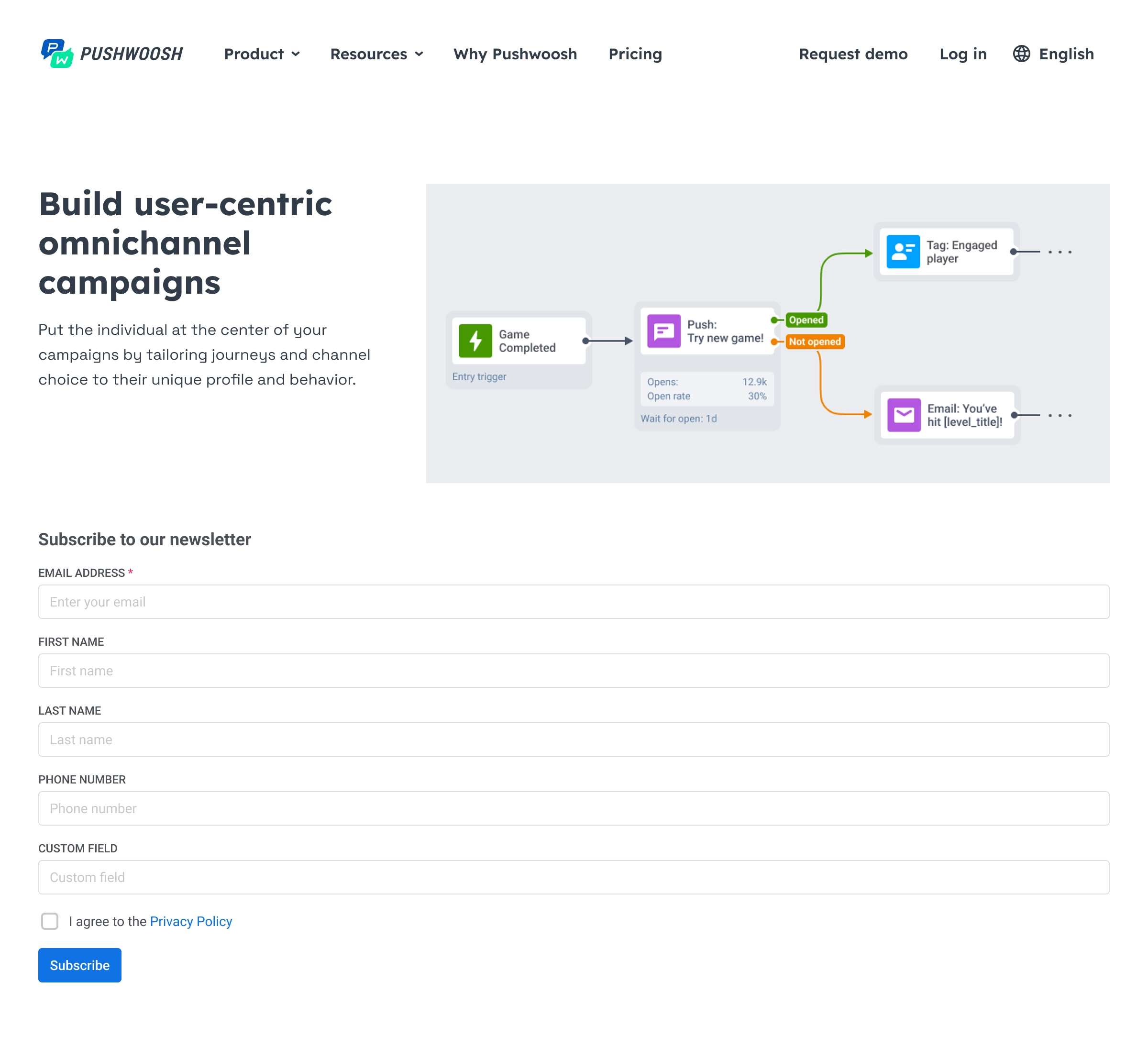Click the 30% open rate stat
This screenshot has width=1148, height=1059.
point(757,396)
